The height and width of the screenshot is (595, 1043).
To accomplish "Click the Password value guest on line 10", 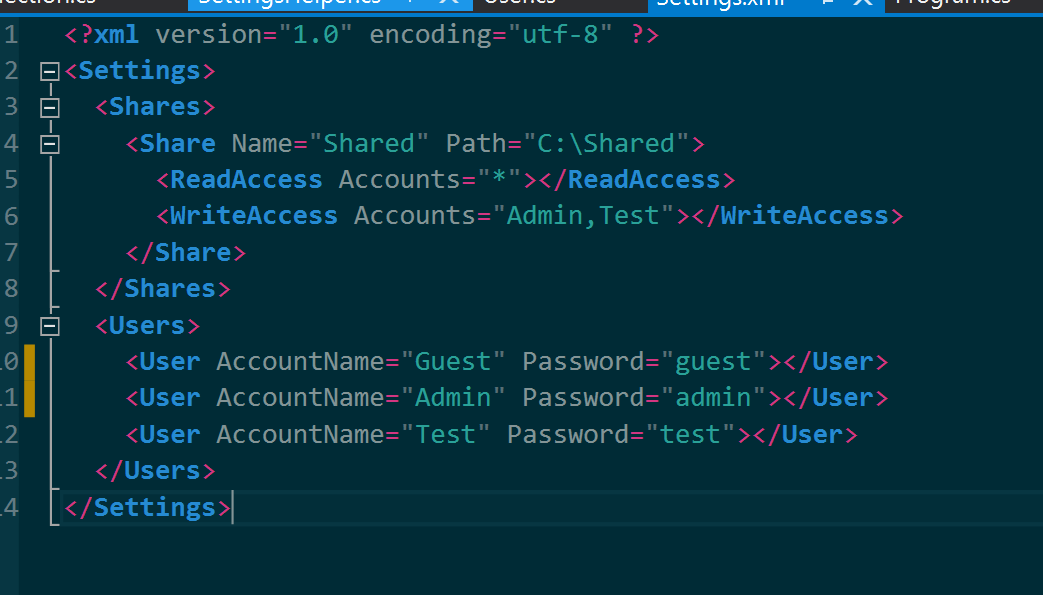I will tap(715, 360).
